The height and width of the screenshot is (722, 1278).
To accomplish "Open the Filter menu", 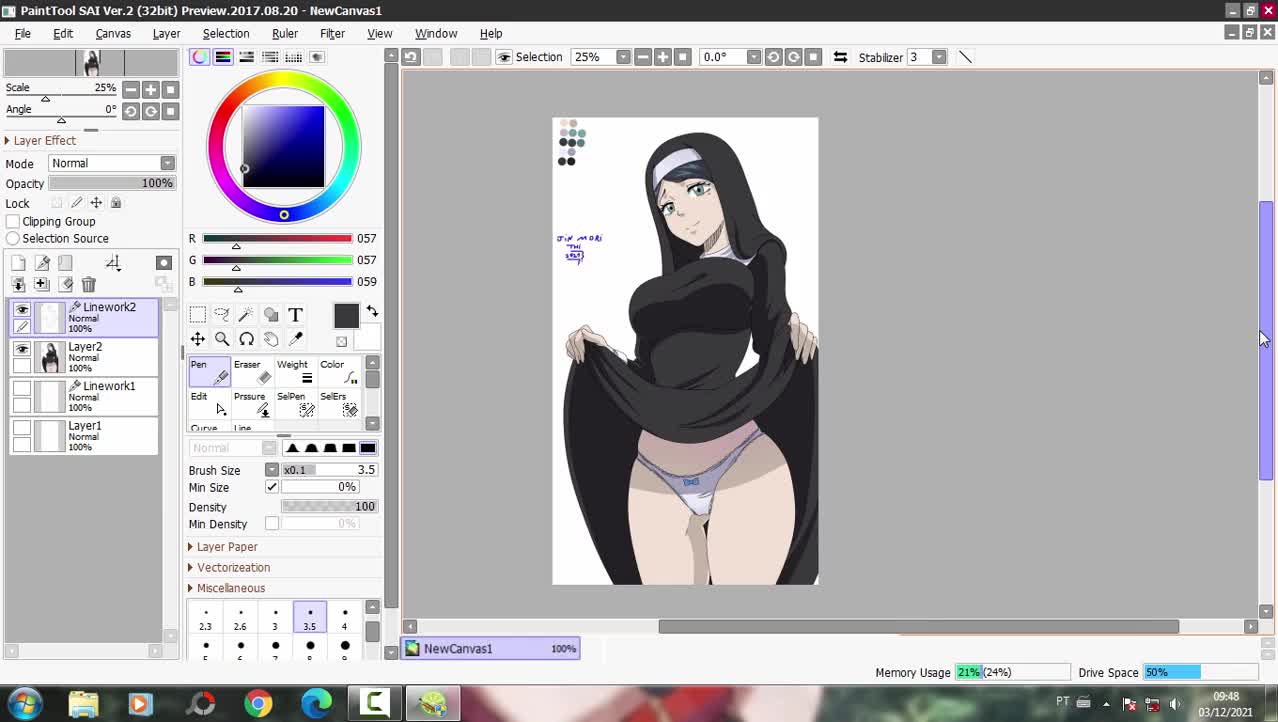I will coord(332,33).
